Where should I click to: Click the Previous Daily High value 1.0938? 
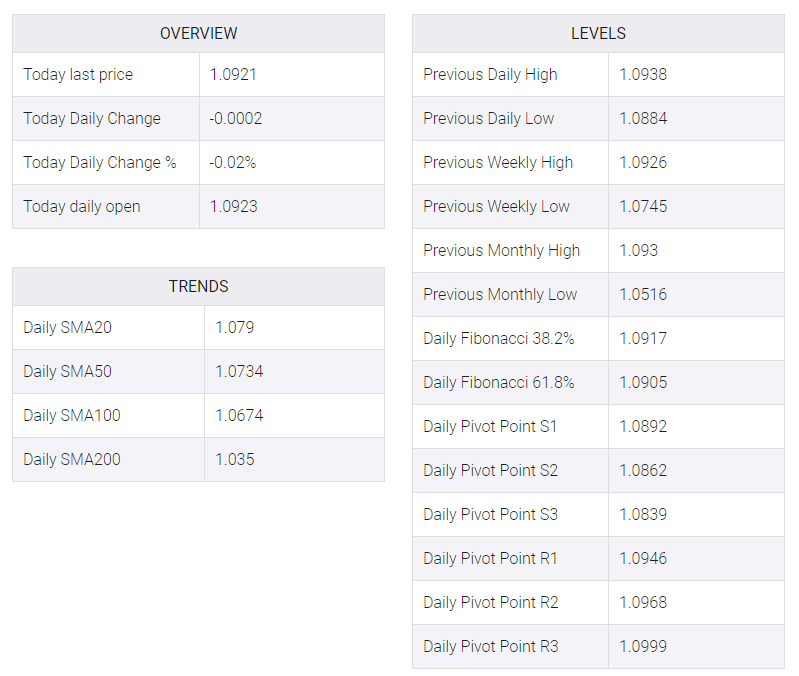(x=643, y=74)
